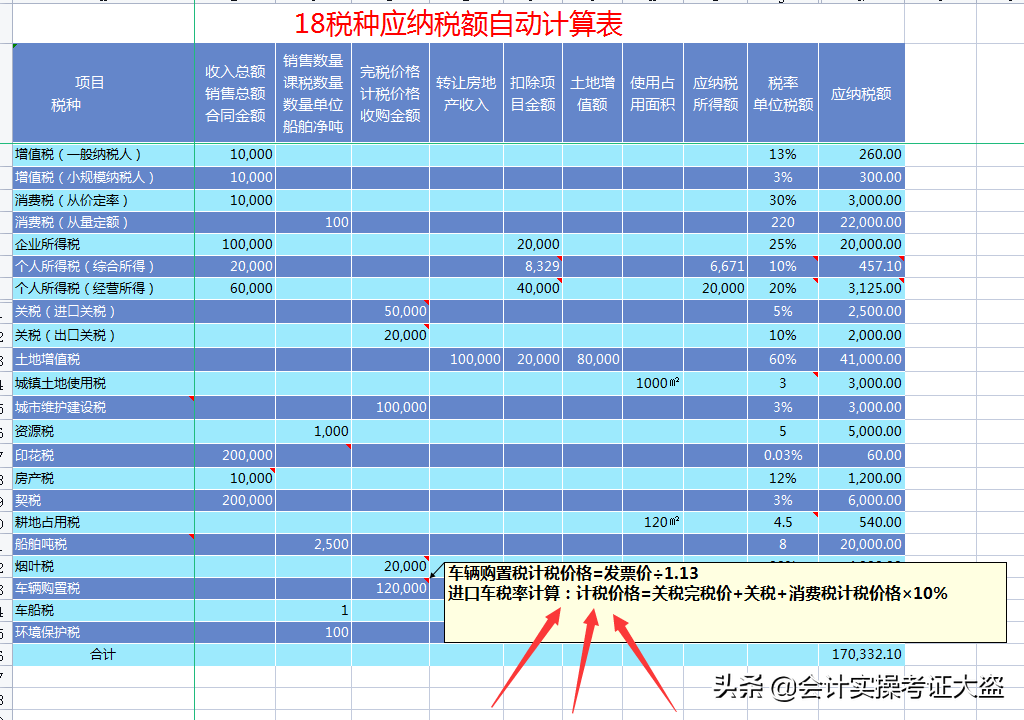Click the red marker on the 20,000 烟叶税 cell
Screen dimensions: 1024x720
428,560
